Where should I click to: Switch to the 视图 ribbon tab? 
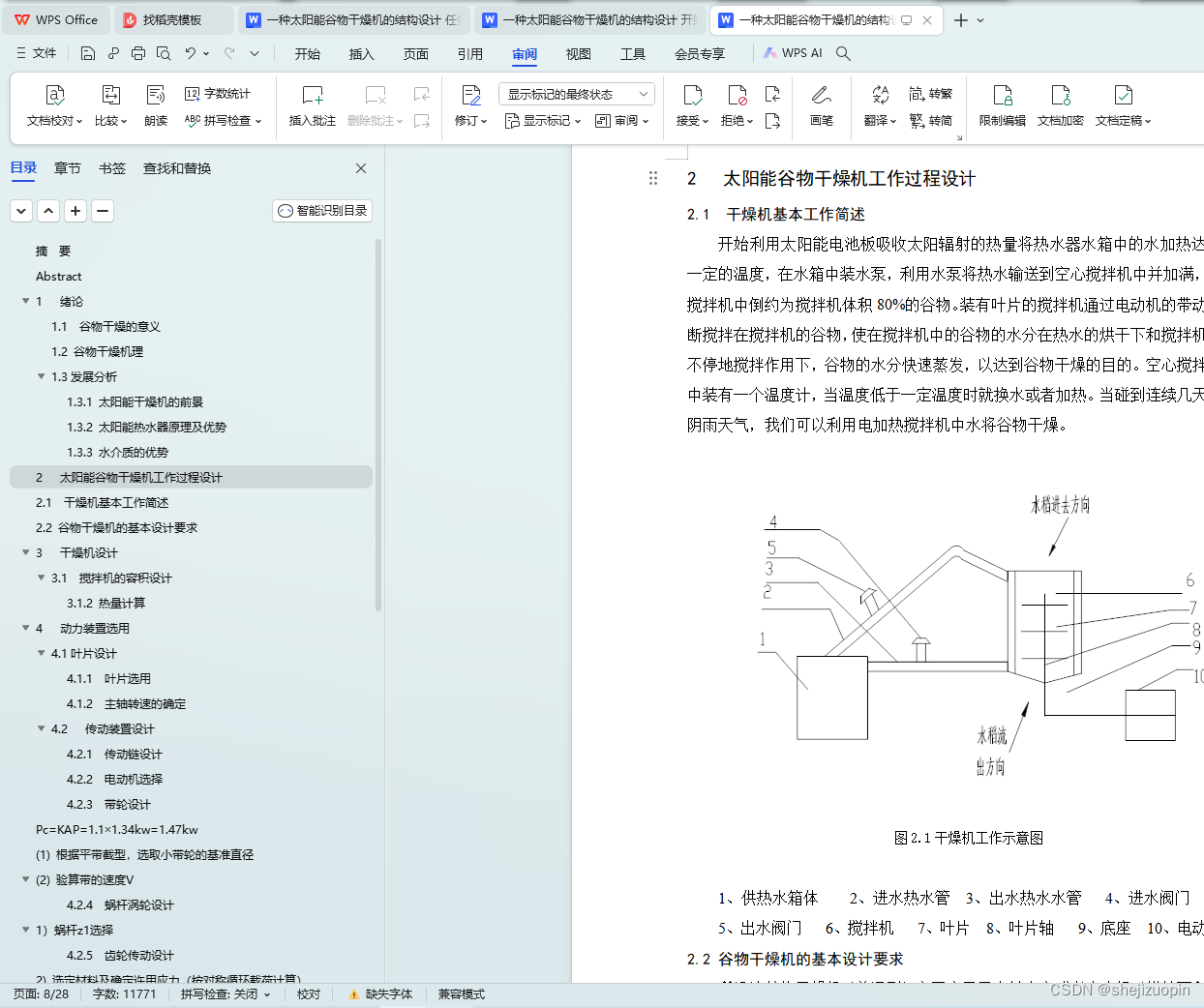579,54
